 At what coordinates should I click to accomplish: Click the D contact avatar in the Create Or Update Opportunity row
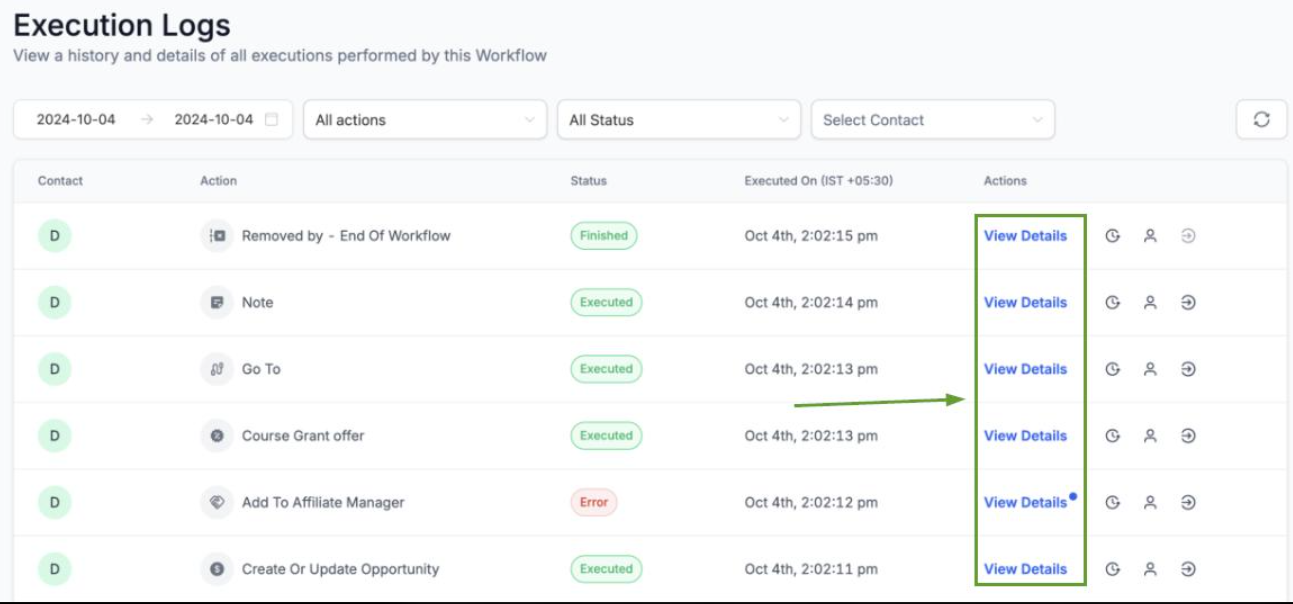click(x=55, y=569)
